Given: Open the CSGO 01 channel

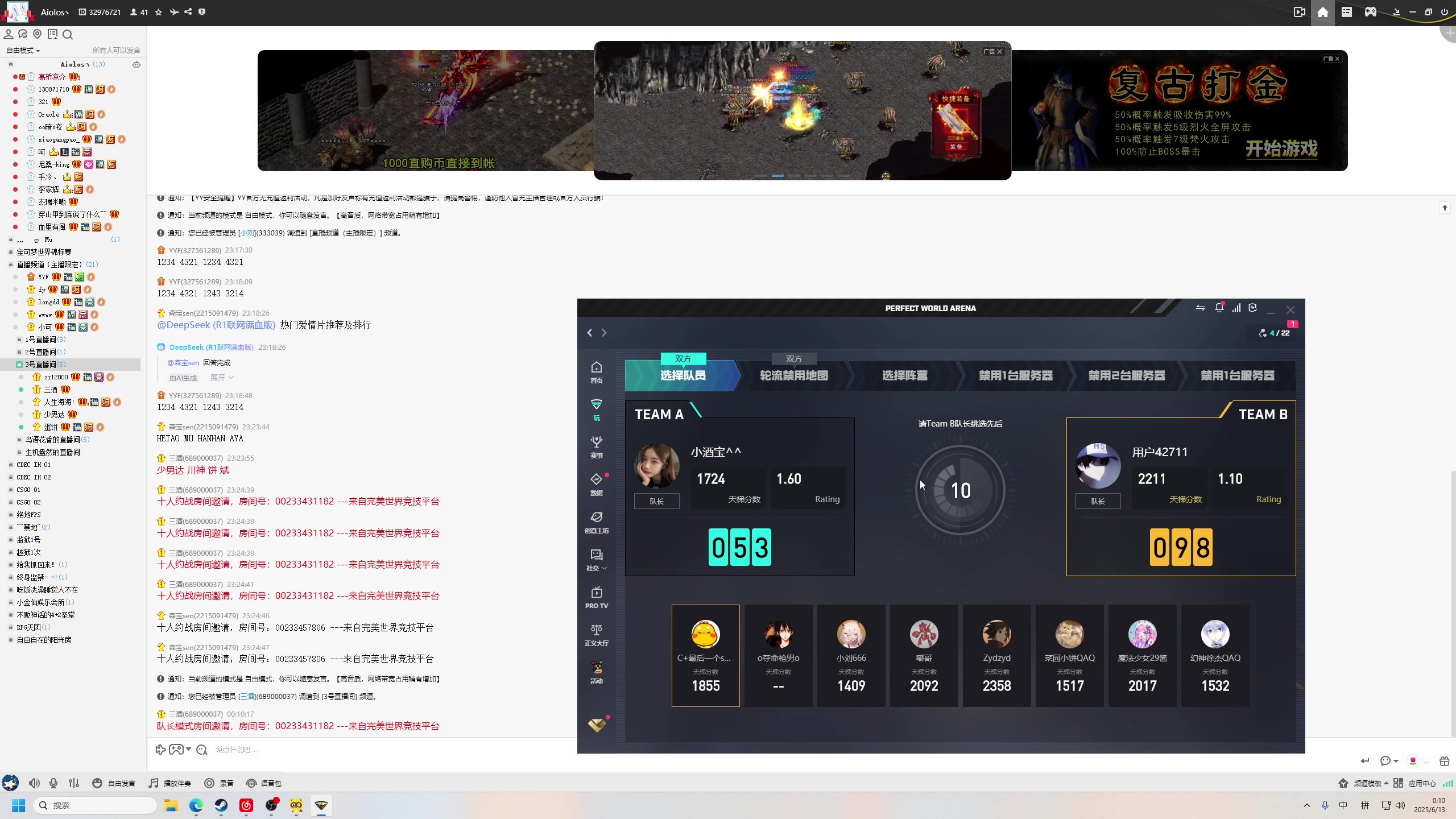Looking at the screenshot, I should [x=28, y=490].
